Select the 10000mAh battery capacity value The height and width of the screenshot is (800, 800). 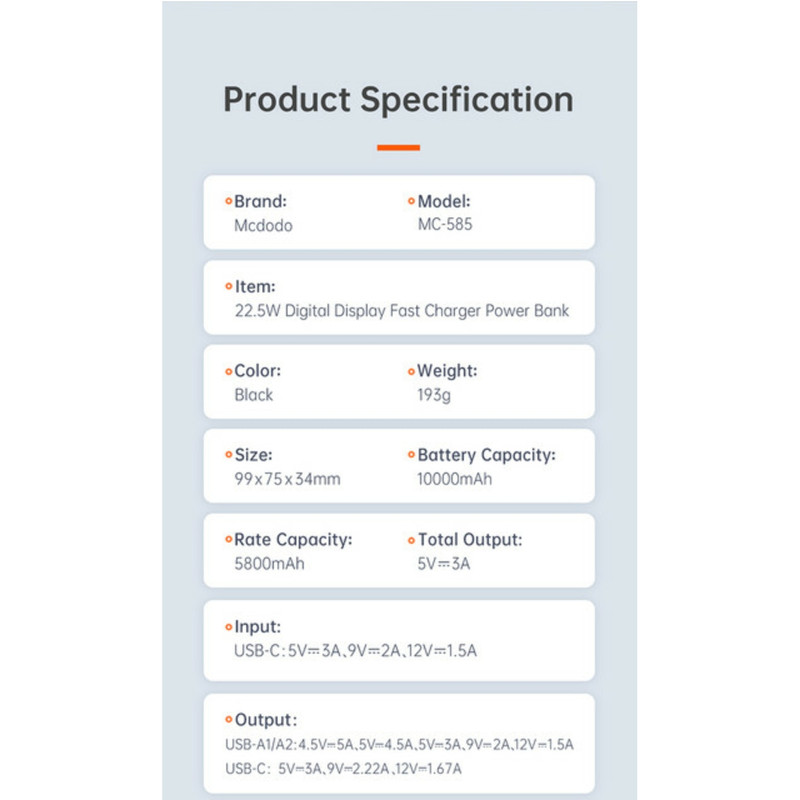point(454,479)
